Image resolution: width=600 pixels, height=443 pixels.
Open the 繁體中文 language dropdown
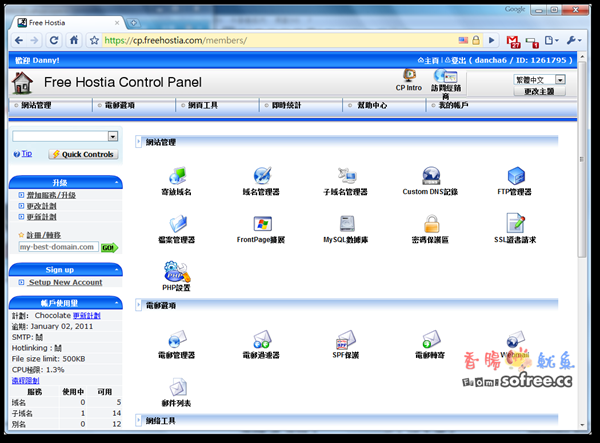click(x=540, y=80)
